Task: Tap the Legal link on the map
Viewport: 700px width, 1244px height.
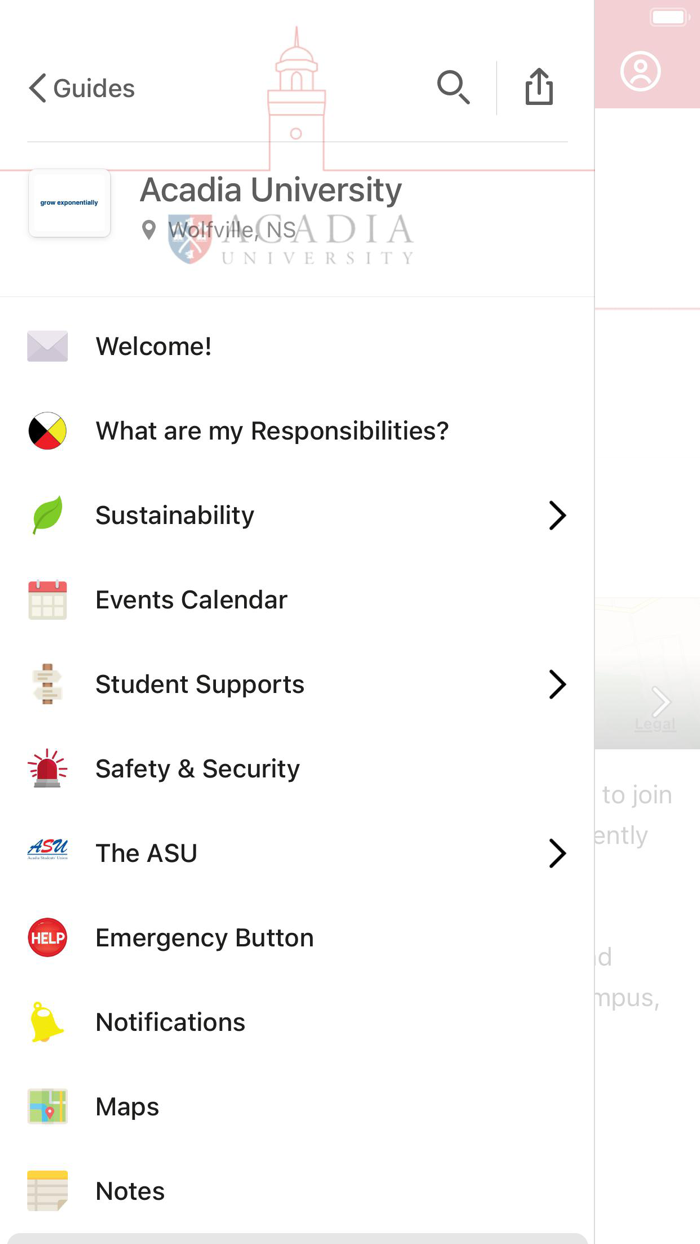Action: 655,724
